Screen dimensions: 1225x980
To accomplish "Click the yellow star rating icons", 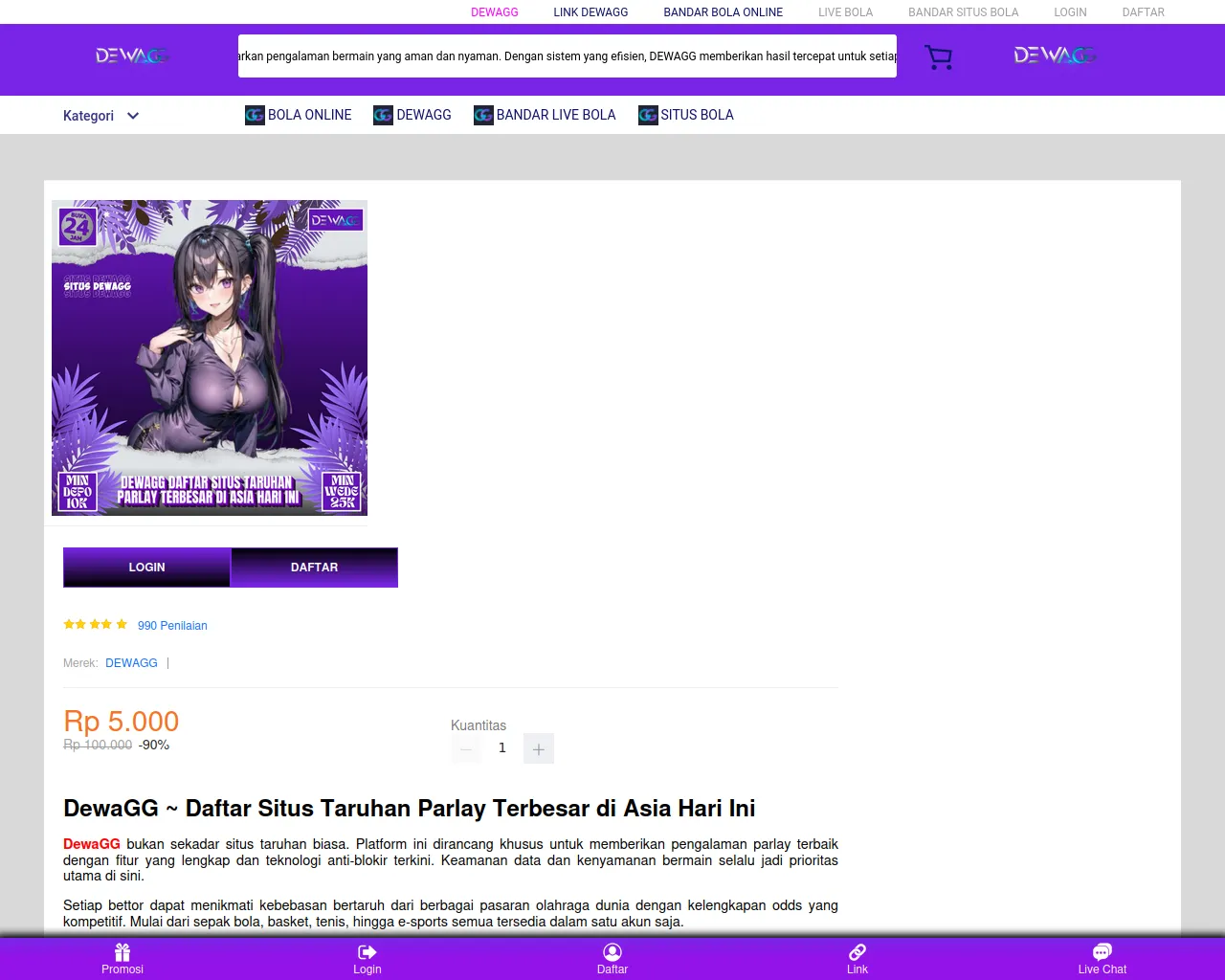I will click(x=95, y=625).
